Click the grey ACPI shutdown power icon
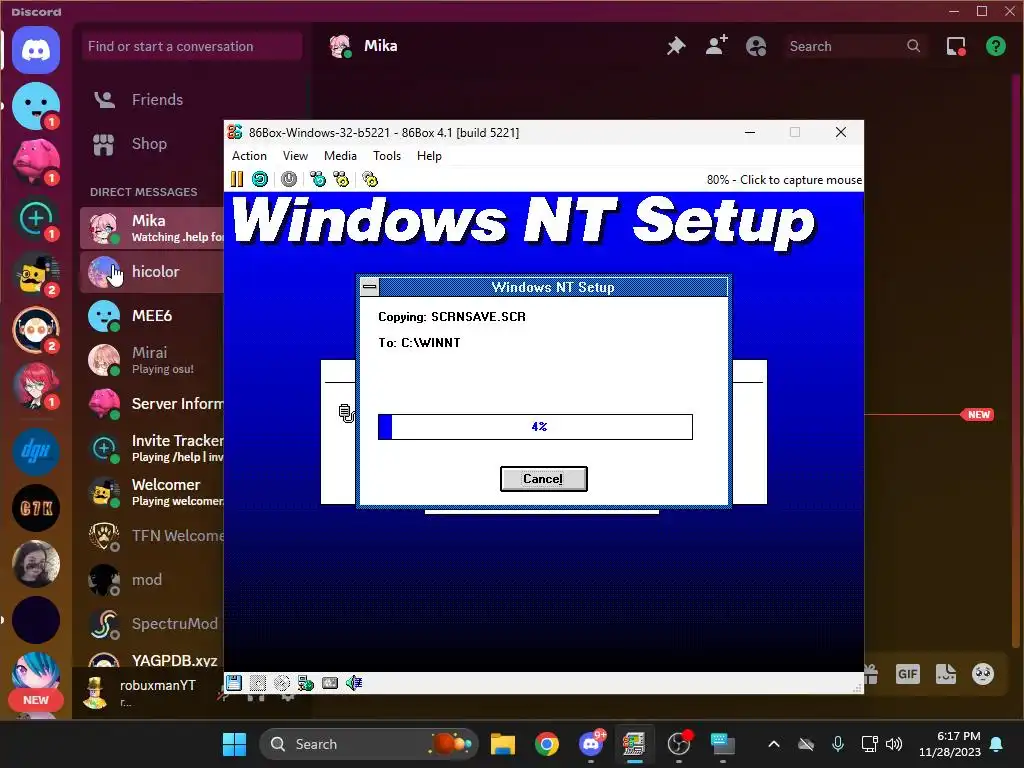The width and height of the screenshot is (1024, 768). (x=289, y=179)
